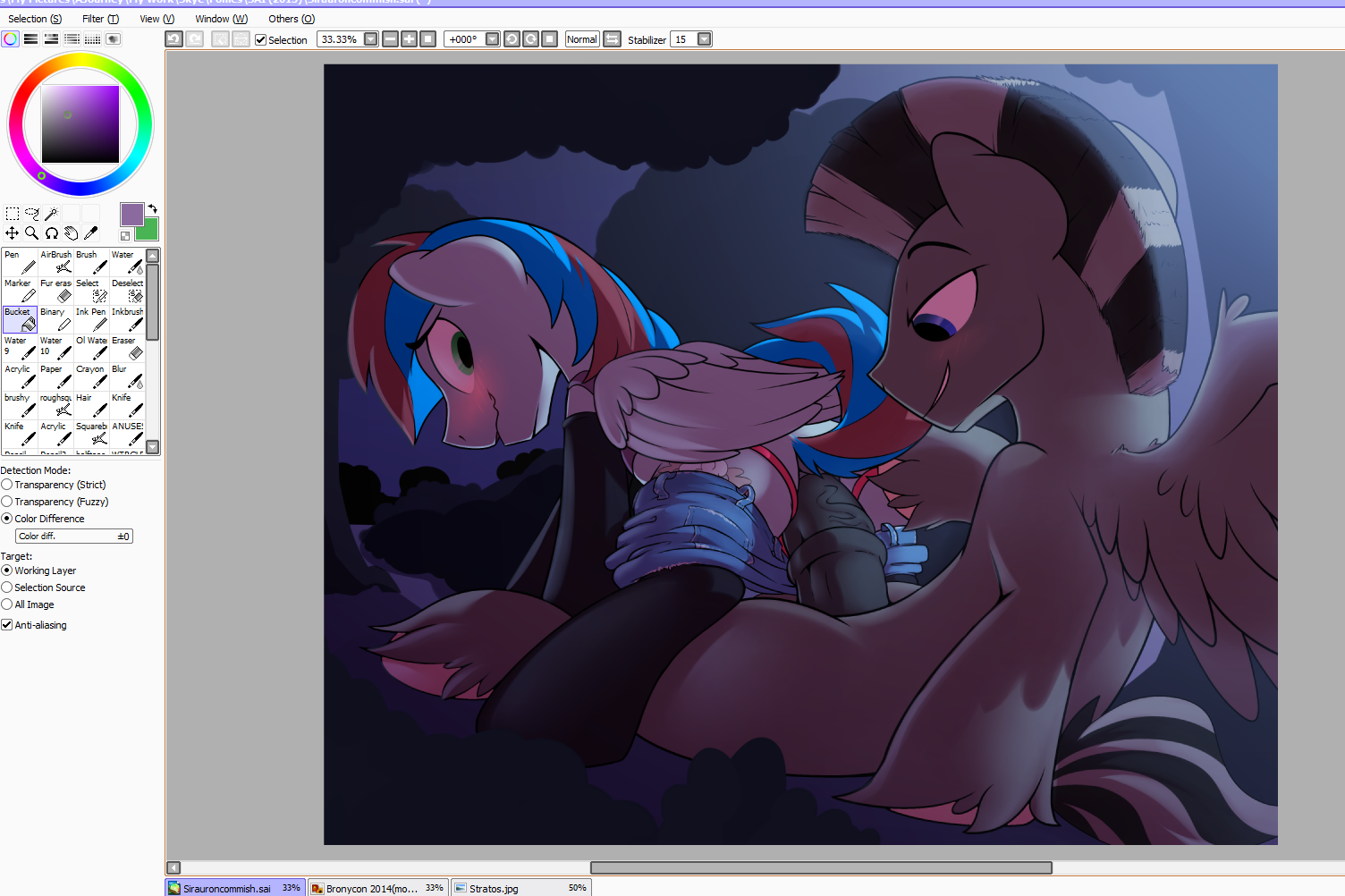1345x896 pixels.
Task: Reset the canvas zoom level
Action: coord(428,39)
